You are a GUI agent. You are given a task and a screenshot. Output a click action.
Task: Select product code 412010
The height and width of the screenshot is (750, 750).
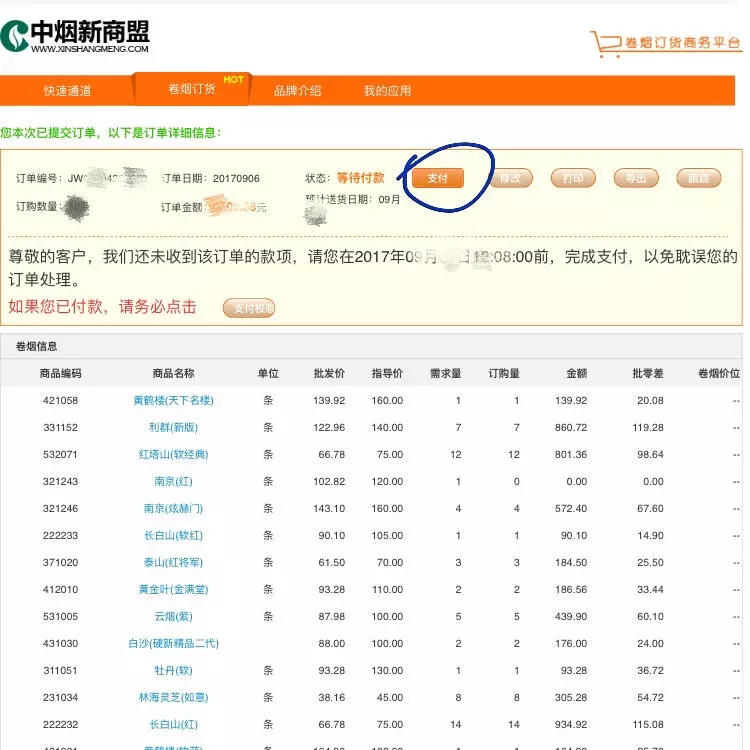(60, 589)
